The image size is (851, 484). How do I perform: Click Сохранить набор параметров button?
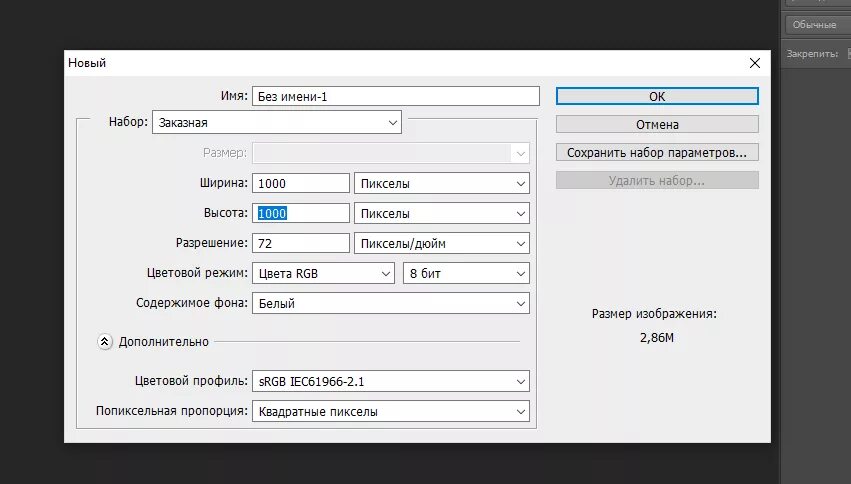coord(657,152)
